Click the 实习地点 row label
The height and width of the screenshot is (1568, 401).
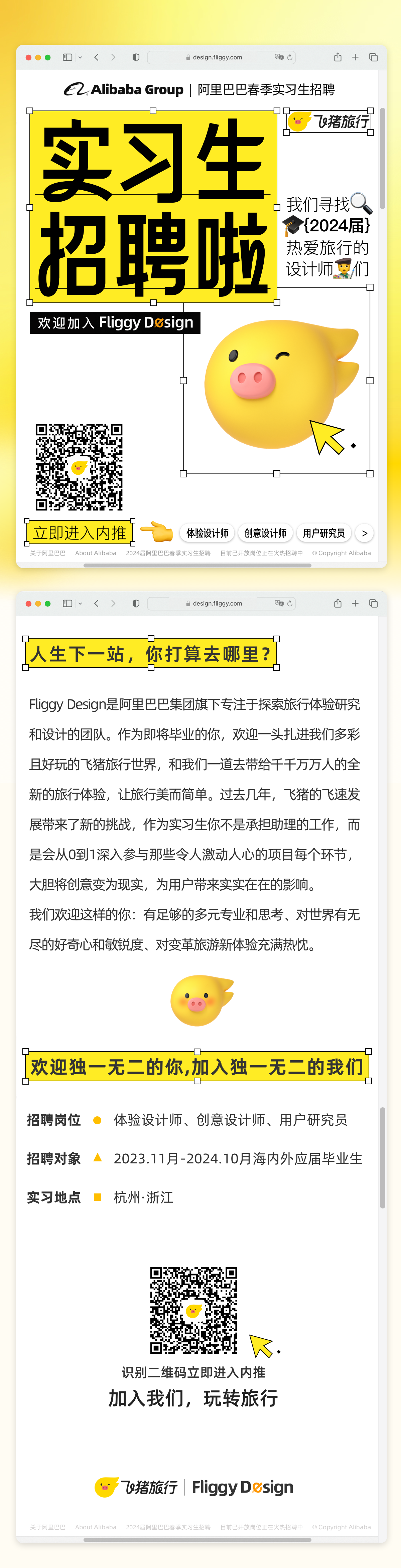(x=53, y=1197)
